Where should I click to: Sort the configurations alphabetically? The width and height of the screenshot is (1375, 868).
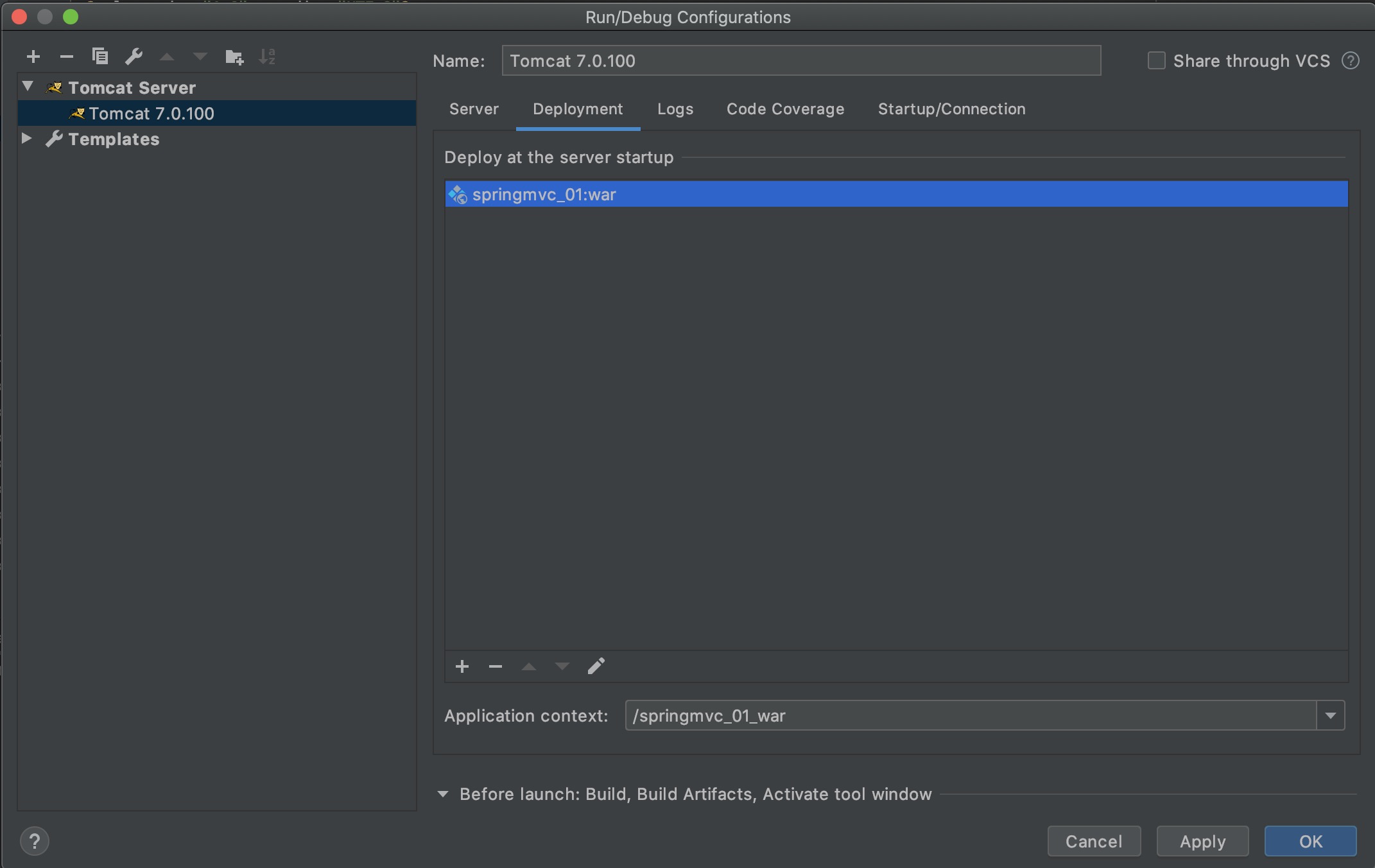point(267,57)
